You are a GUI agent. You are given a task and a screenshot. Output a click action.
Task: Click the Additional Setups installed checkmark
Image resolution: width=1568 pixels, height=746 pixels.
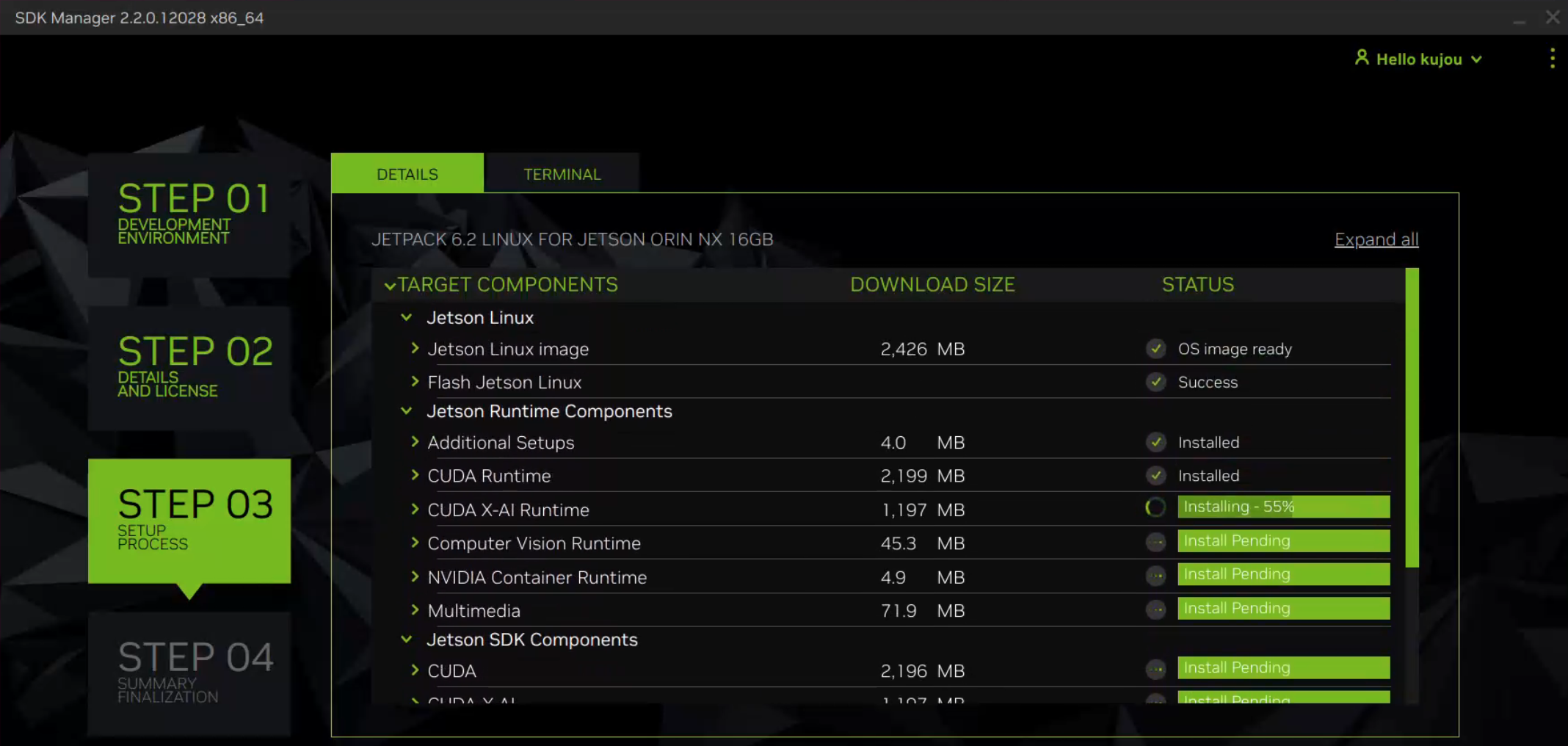click(x=1156, y=442)
